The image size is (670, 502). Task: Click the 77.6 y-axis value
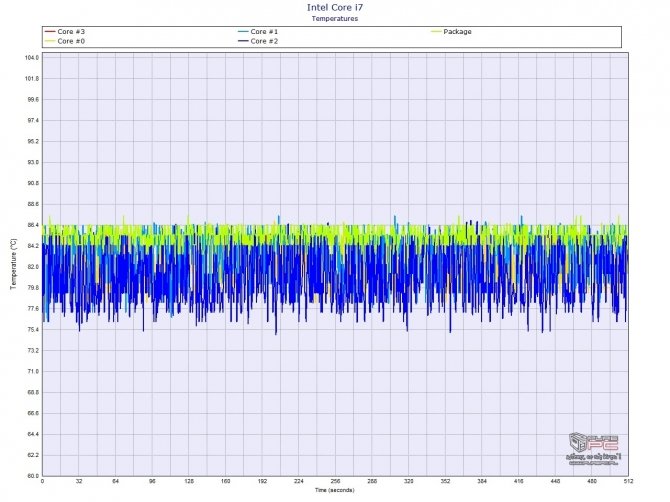coord(32,309)
